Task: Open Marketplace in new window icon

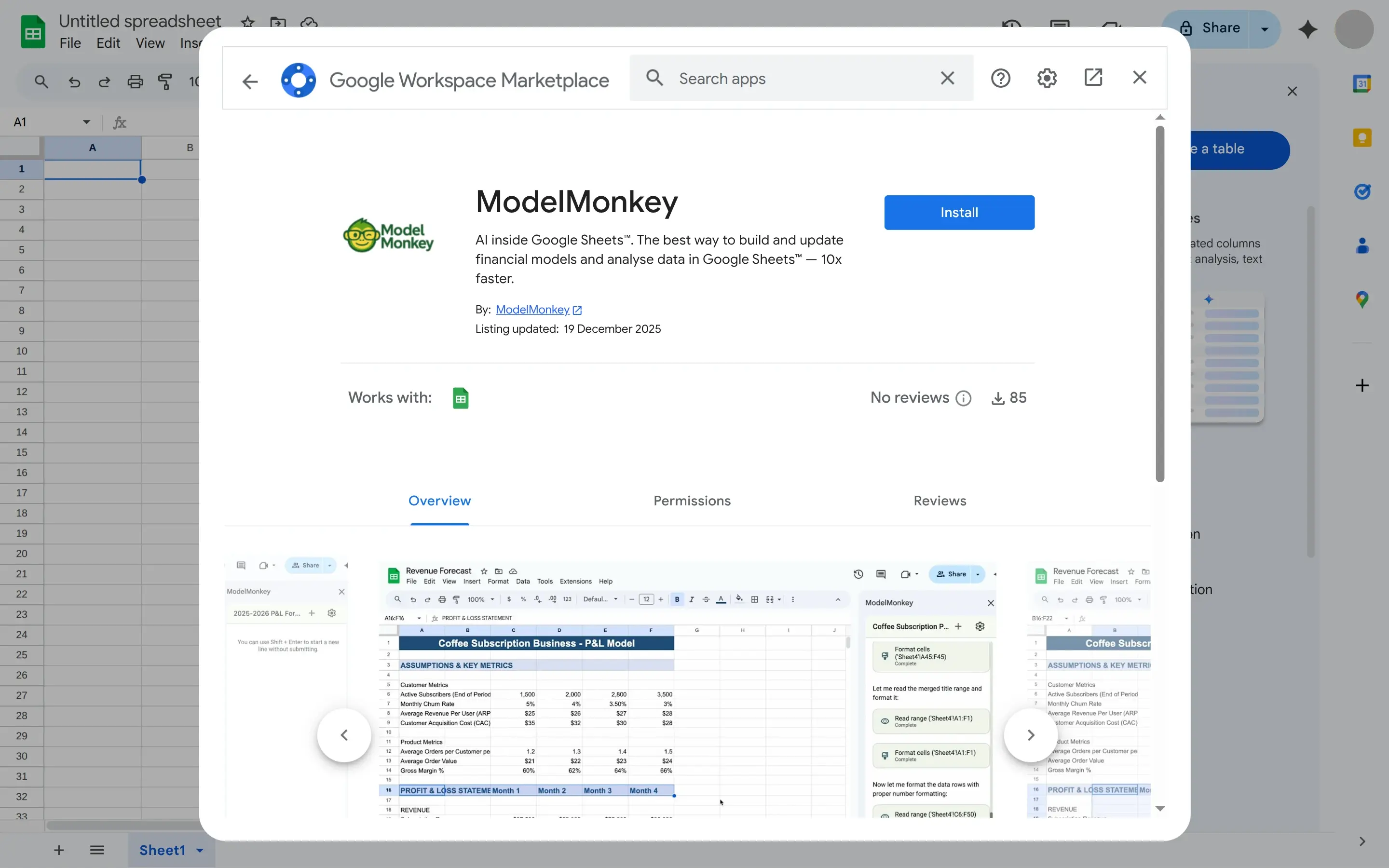Action: tap(1093, 78)
